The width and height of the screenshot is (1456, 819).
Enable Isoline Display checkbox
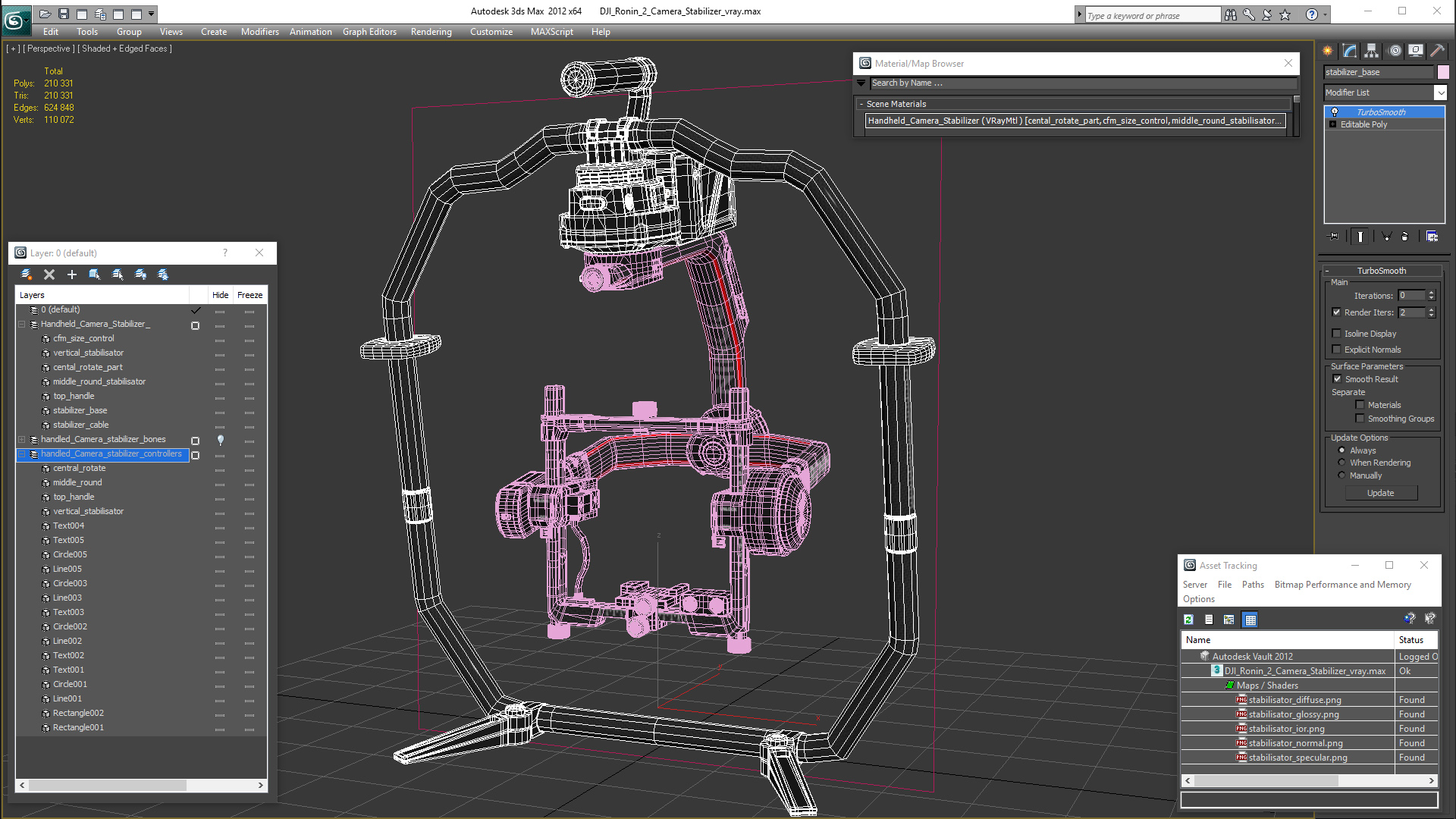(1337, 334)
